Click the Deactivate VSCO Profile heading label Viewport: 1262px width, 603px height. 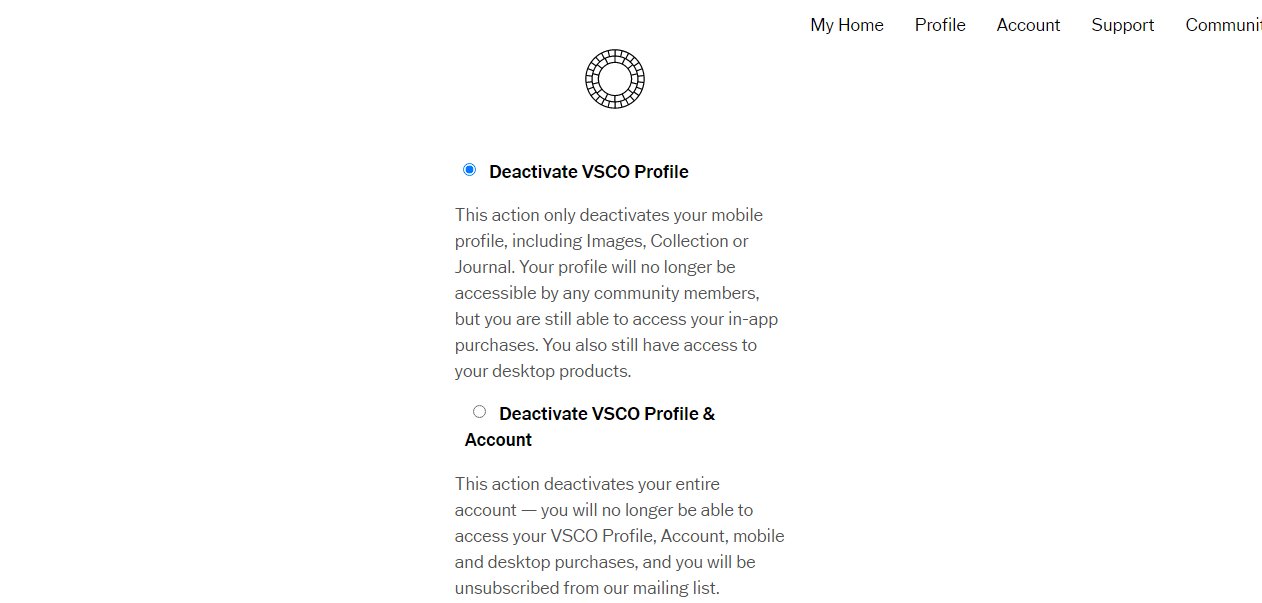pyautogui.click(x=588, y=171)
